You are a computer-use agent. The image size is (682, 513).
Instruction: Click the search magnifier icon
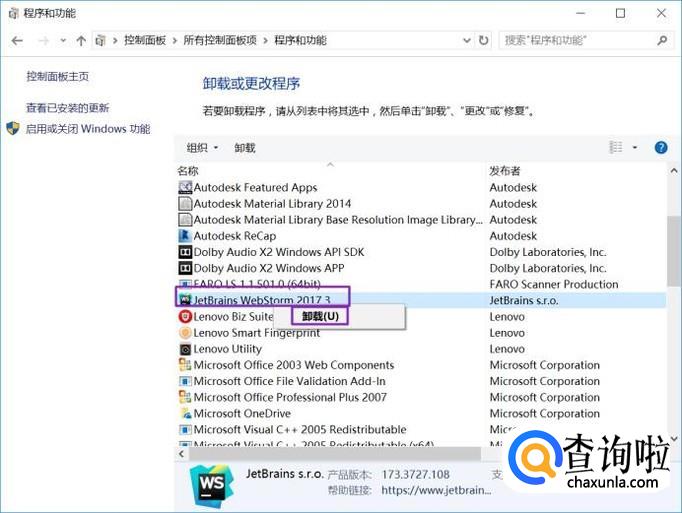click(662, 40)
